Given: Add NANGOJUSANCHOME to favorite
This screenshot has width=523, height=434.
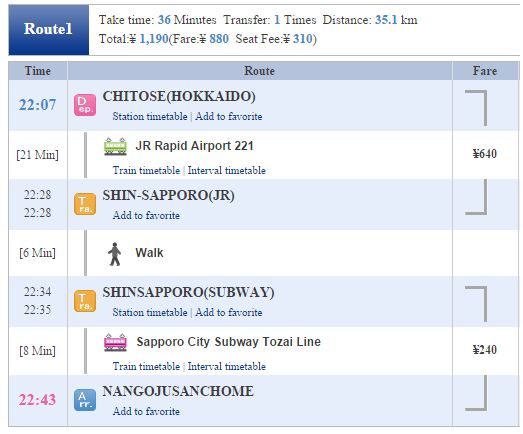Looking at the screenshot, I should [x=146, y=411].
